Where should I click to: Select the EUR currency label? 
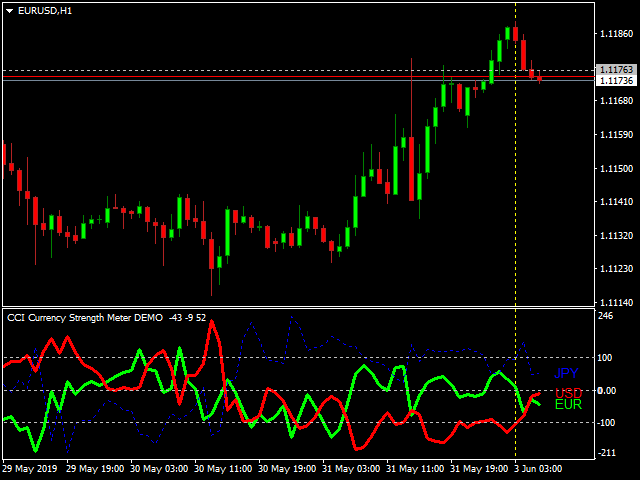(568, 404)
